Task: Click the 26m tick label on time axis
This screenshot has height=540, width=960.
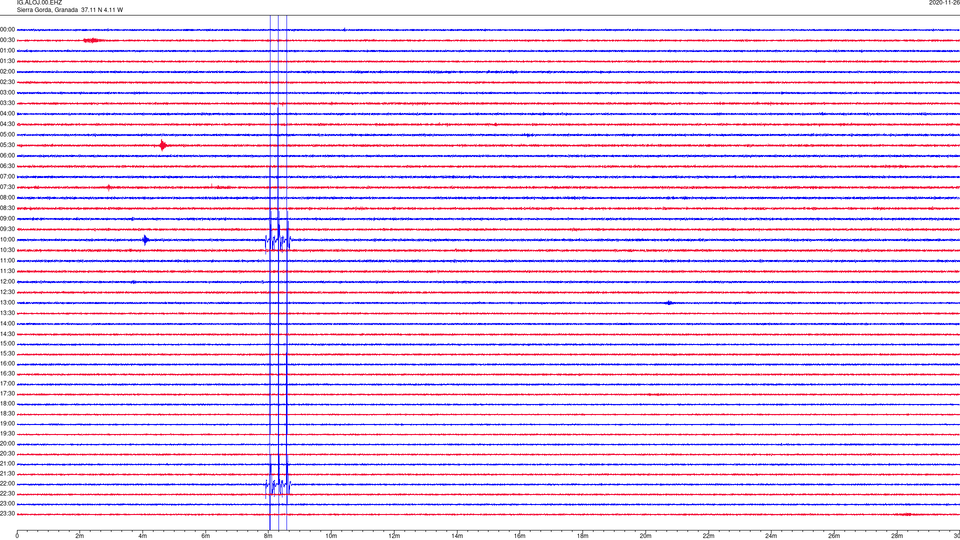Action: click(x=834, y=536)
